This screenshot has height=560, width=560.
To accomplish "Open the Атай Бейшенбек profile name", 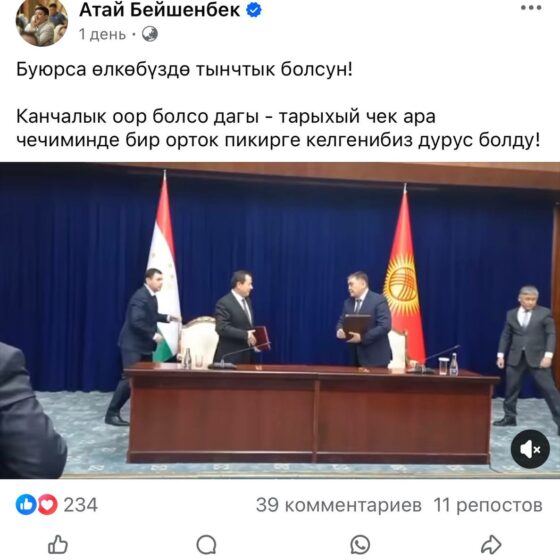I will point(159,10).
